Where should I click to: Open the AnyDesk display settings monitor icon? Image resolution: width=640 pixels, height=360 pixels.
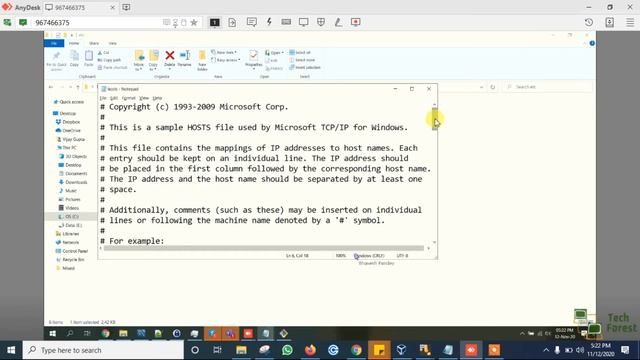(x=303, y=22)
